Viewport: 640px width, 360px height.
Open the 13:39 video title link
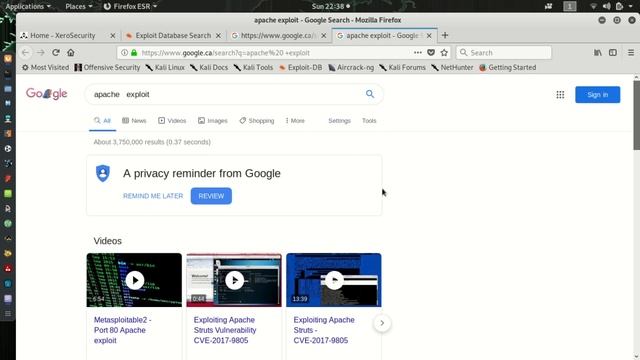324,330
